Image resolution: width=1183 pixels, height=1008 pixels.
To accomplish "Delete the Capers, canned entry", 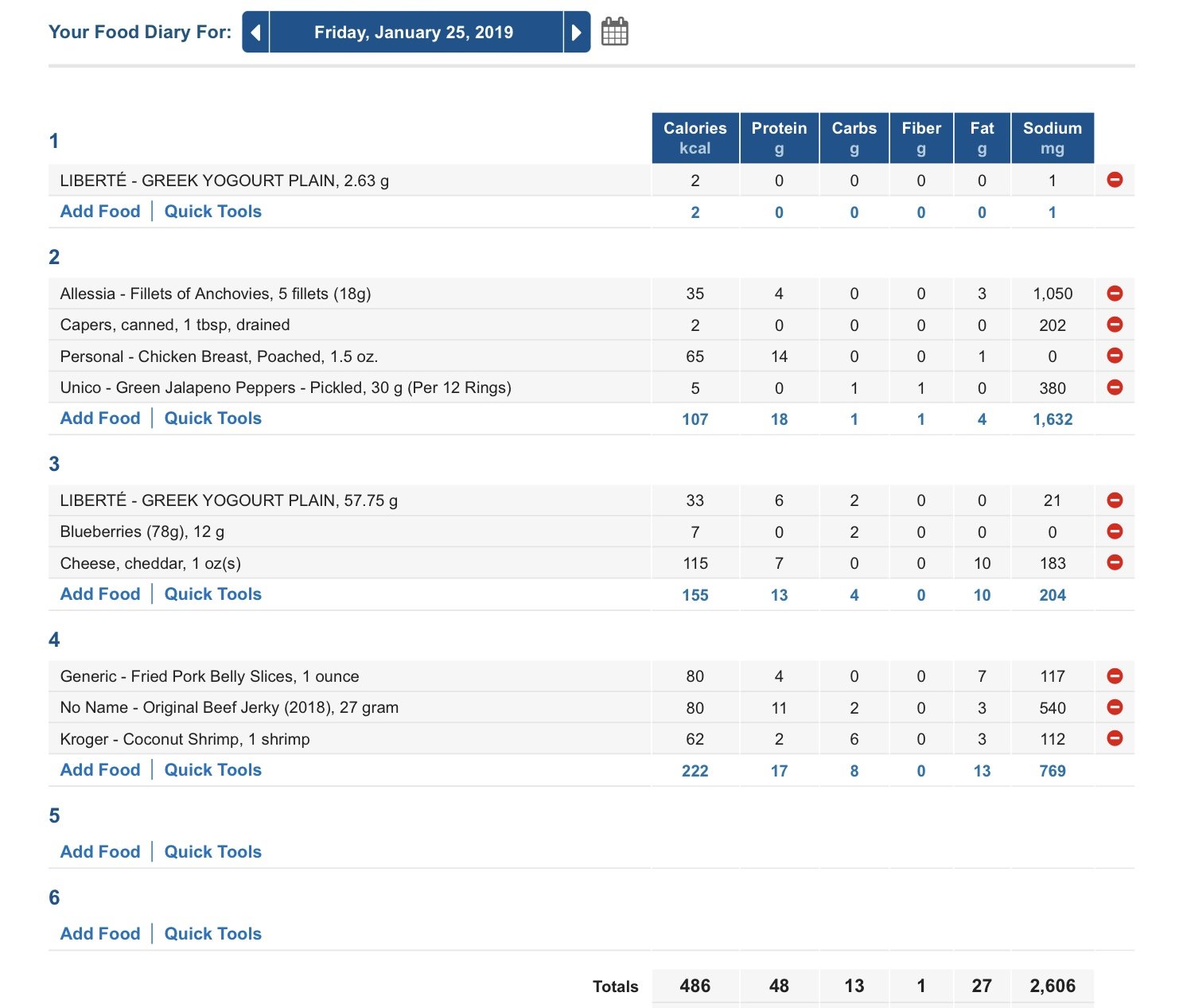I will [1115, 325].
